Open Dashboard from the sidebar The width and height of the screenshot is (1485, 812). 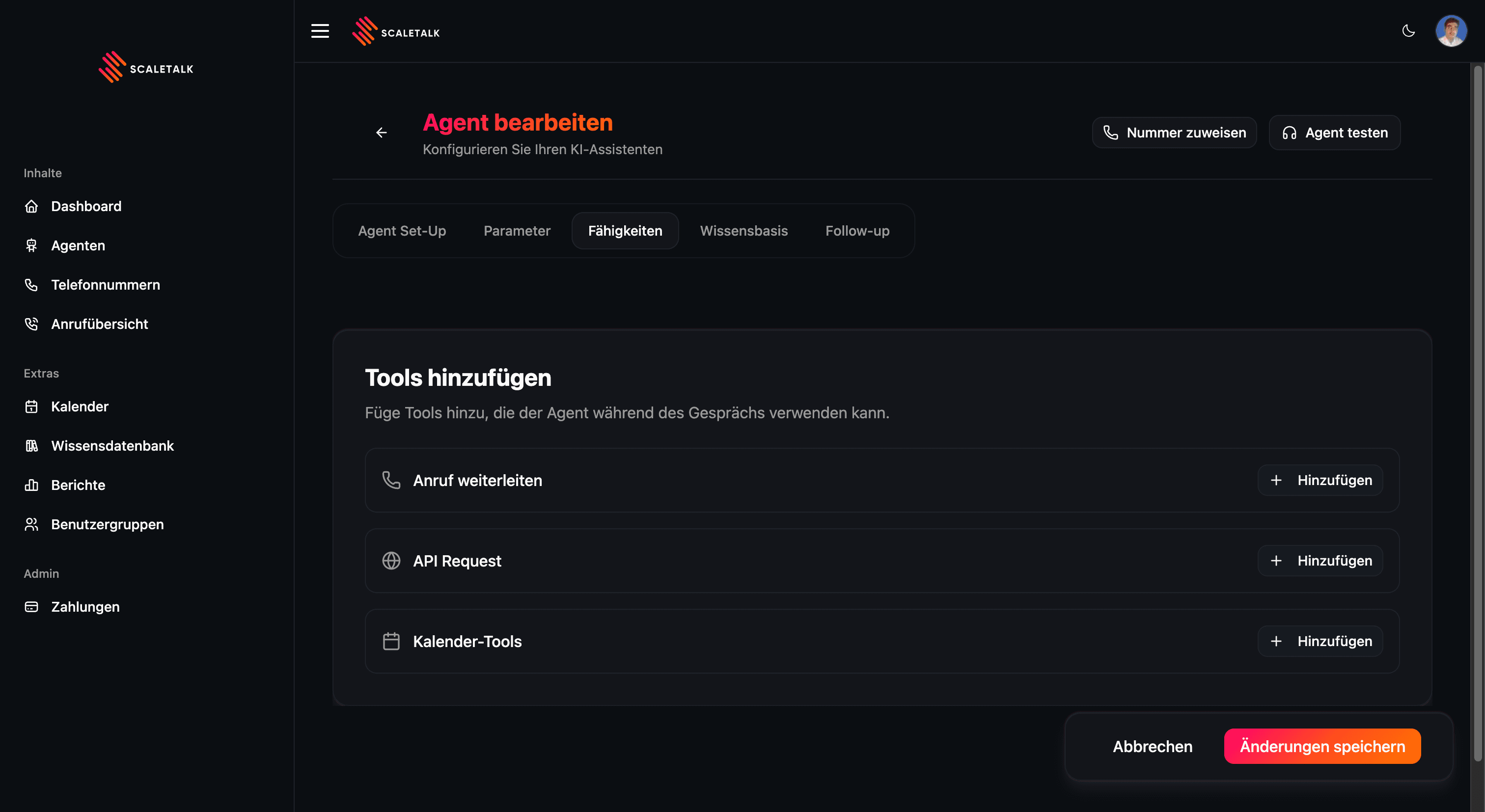pos(86,206)
